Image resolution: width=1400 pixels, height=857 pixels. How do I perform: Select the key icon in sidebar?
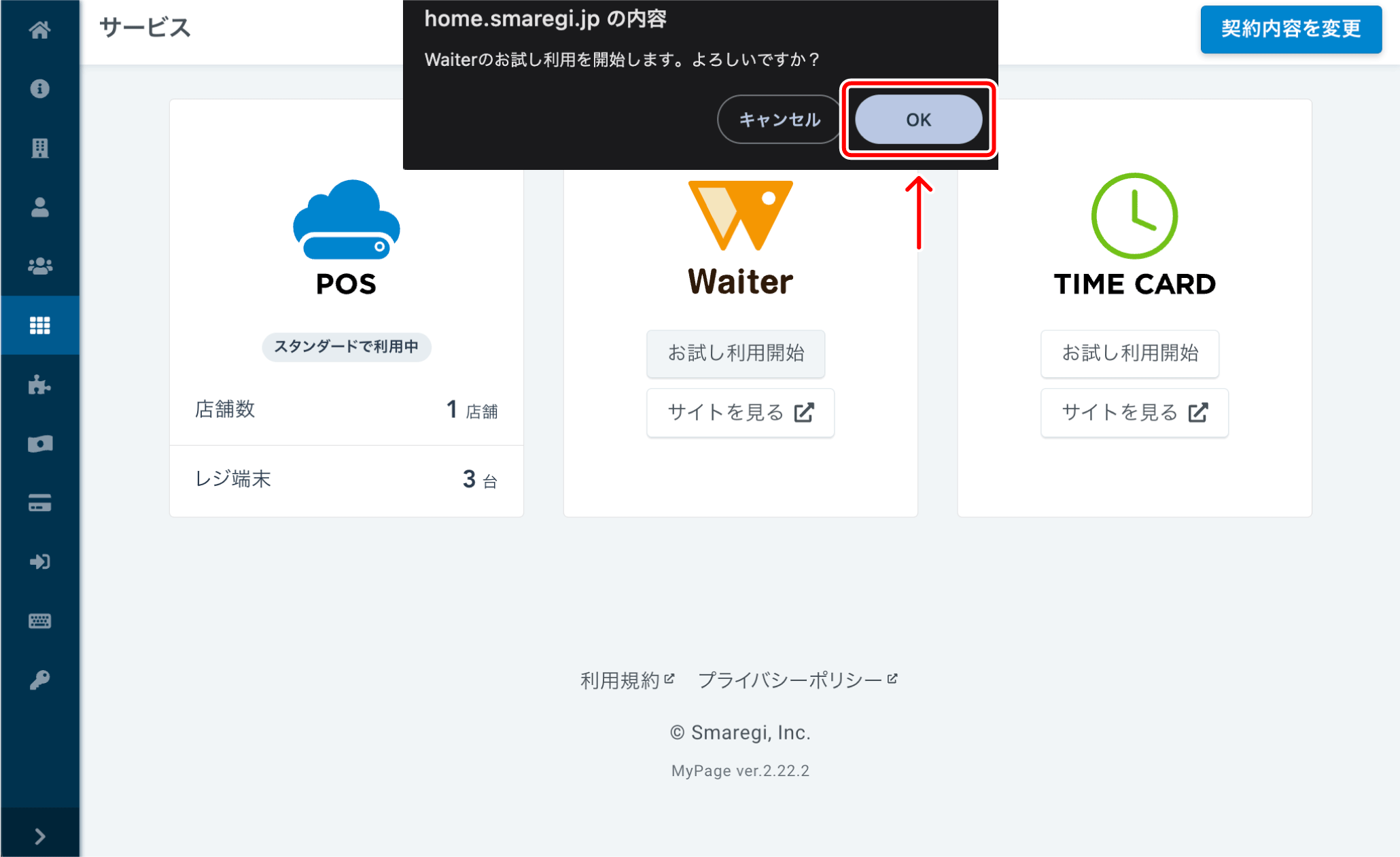pos(39,680)
